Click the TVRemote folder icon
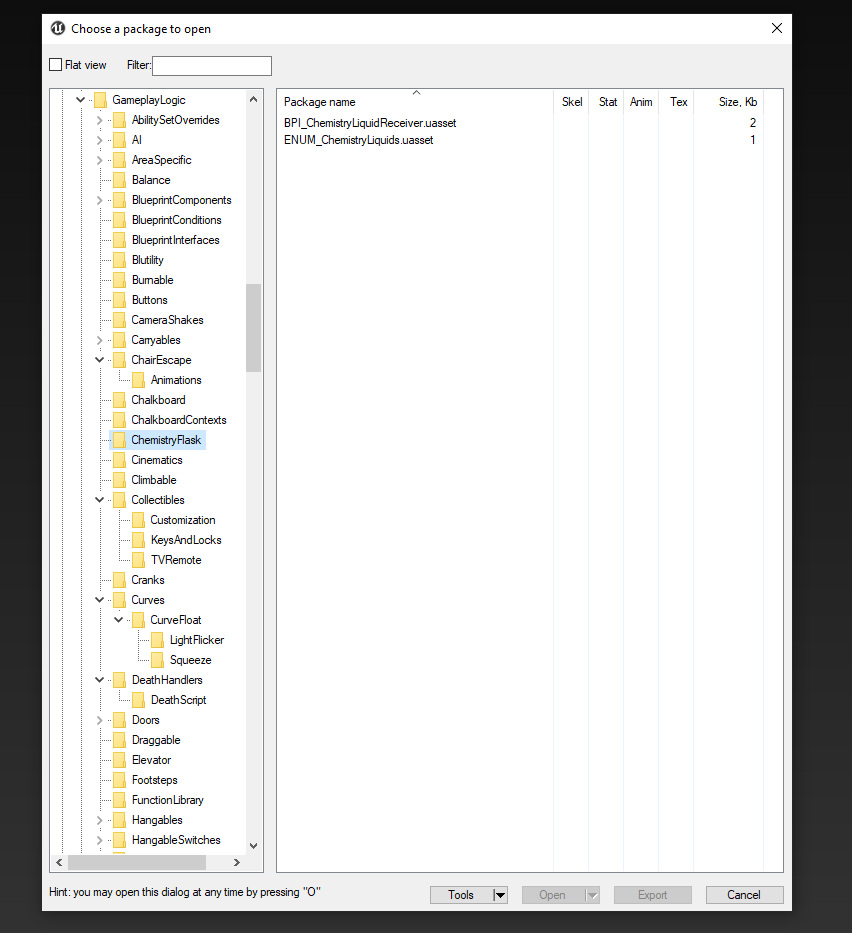 pyautogui.click(x=139, y=560)
